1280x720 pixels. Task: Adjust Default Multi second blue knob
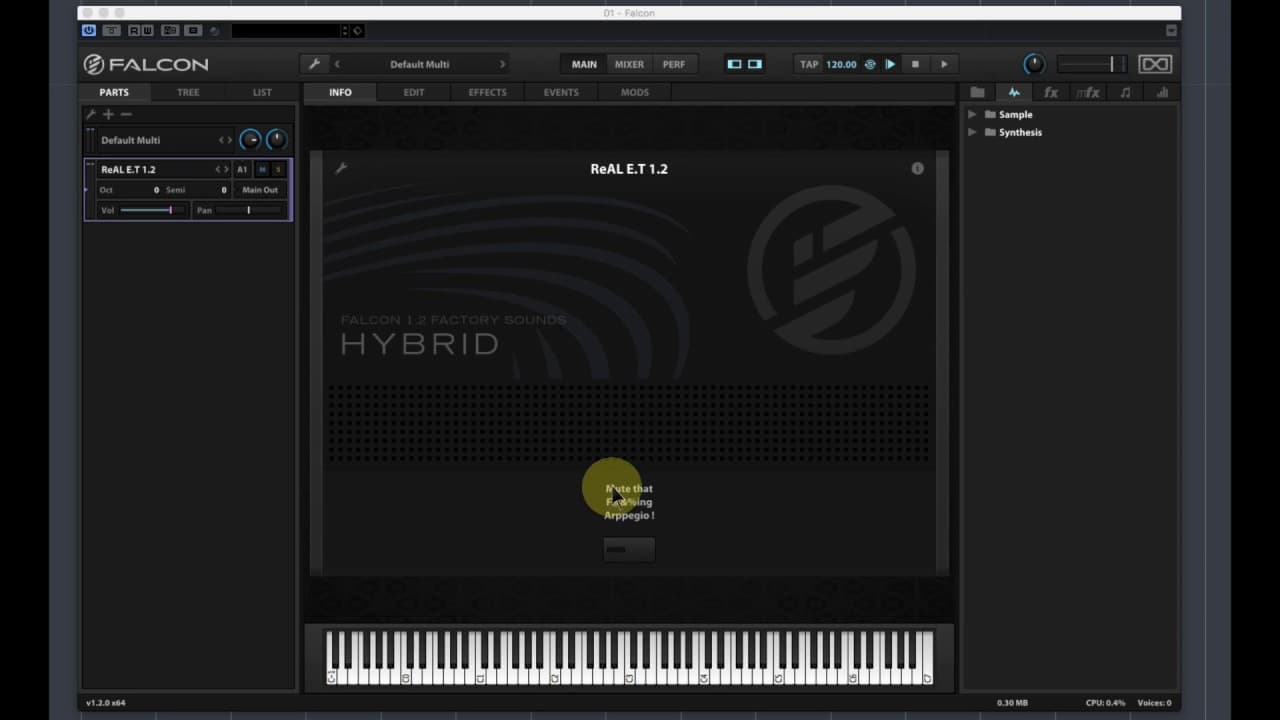277,140
